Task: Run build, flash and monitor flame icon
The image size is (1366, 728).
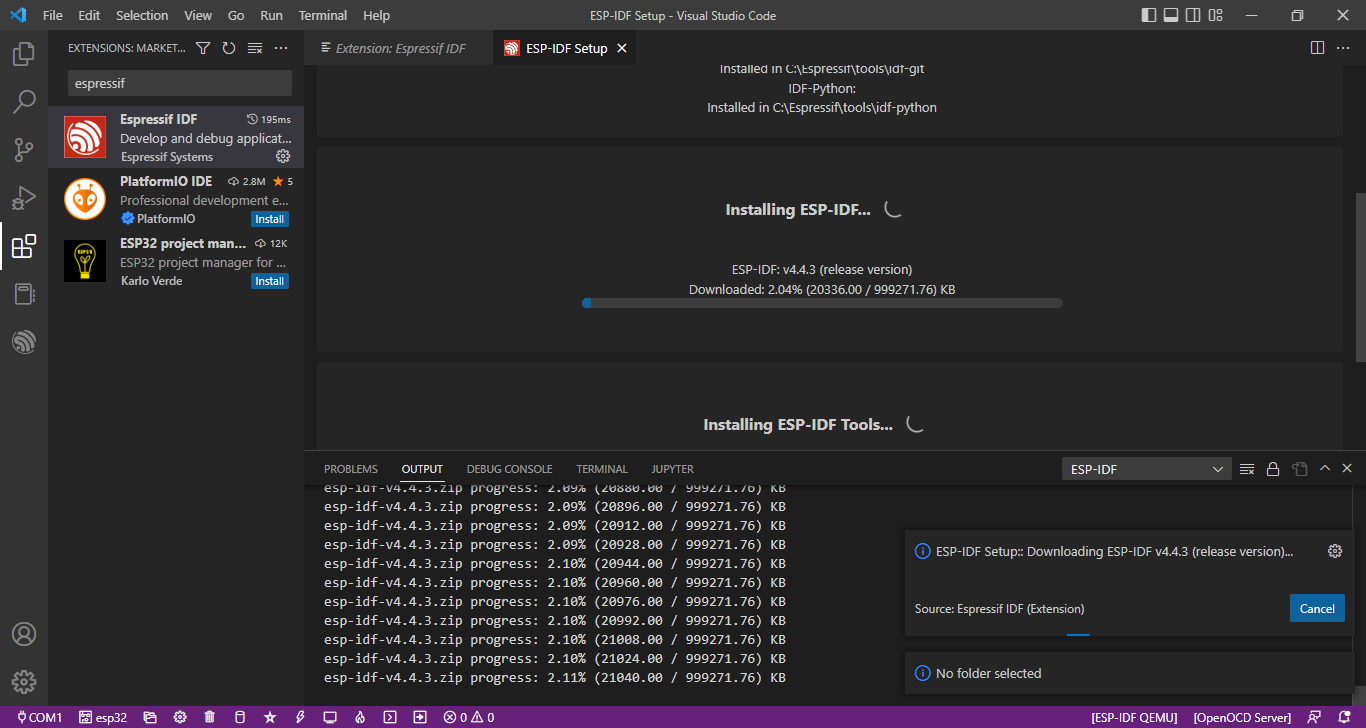Action: click(x=360, y=717)
